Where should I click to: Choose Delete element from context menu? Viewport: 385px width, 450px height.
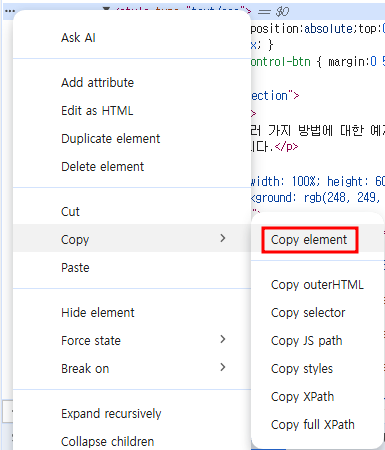click(x=132, y=167)
